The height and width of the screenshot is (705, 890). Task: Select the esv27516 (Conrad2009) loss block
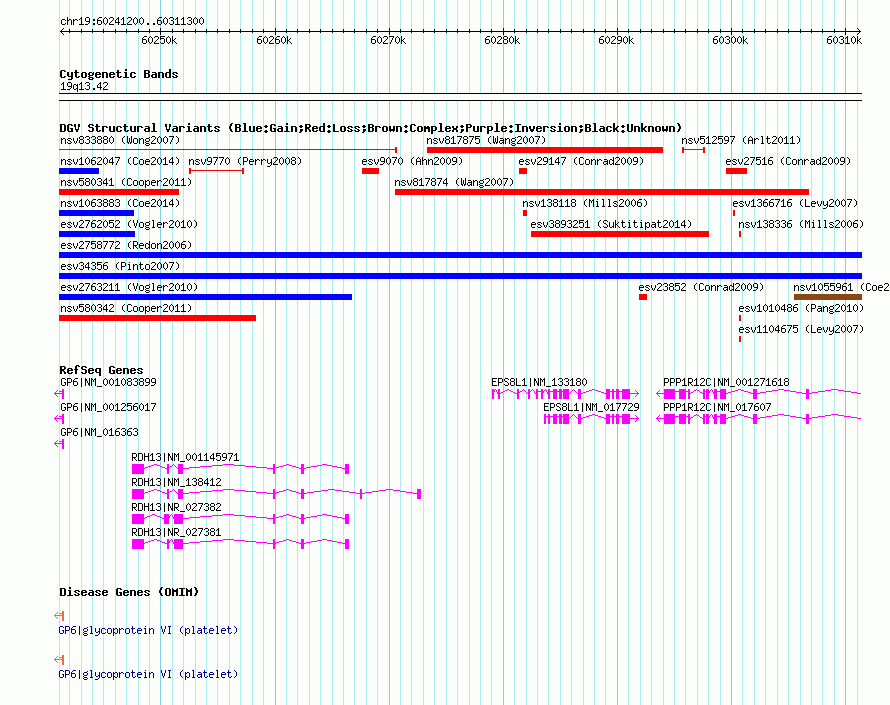(736, 171)
